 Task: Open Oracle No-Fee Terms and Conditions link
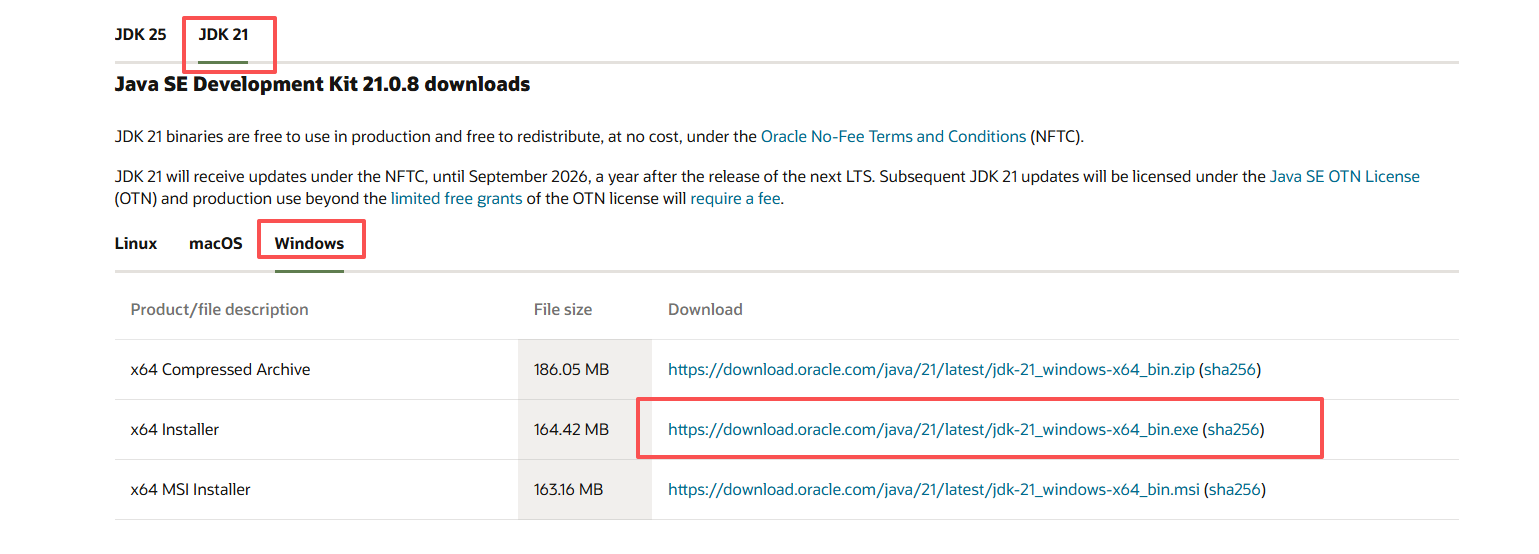click(x=893, y=136)
